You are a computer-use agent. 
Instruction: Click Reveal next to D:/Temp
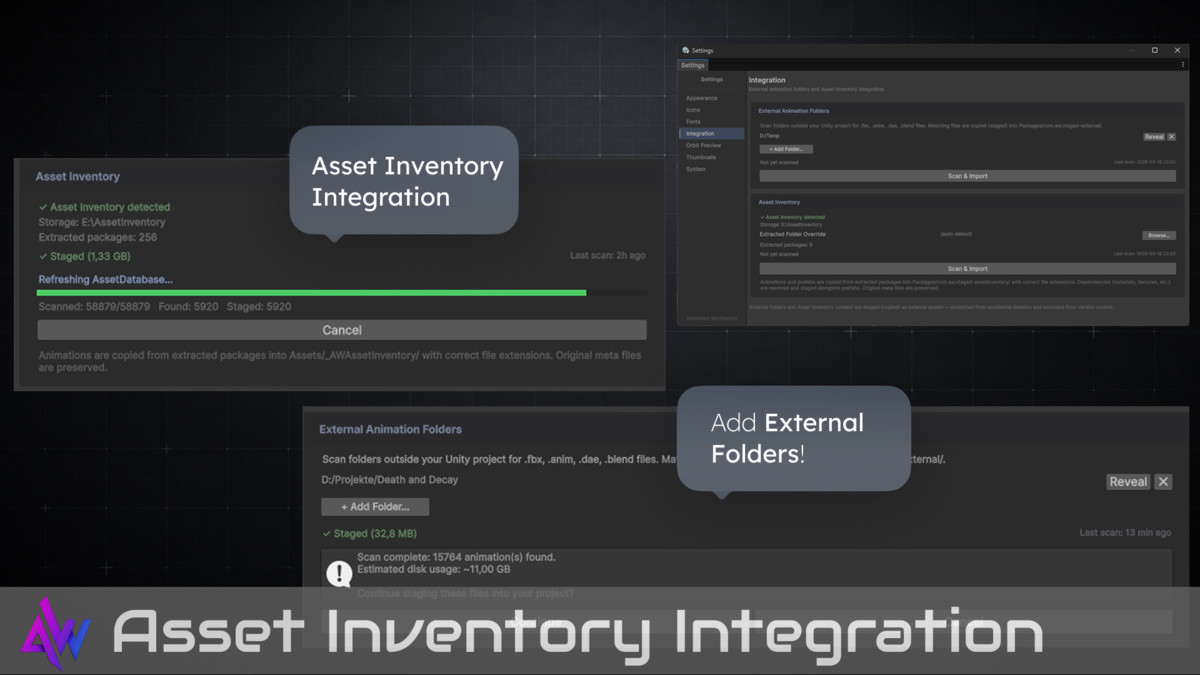[x=1154, y=137]
